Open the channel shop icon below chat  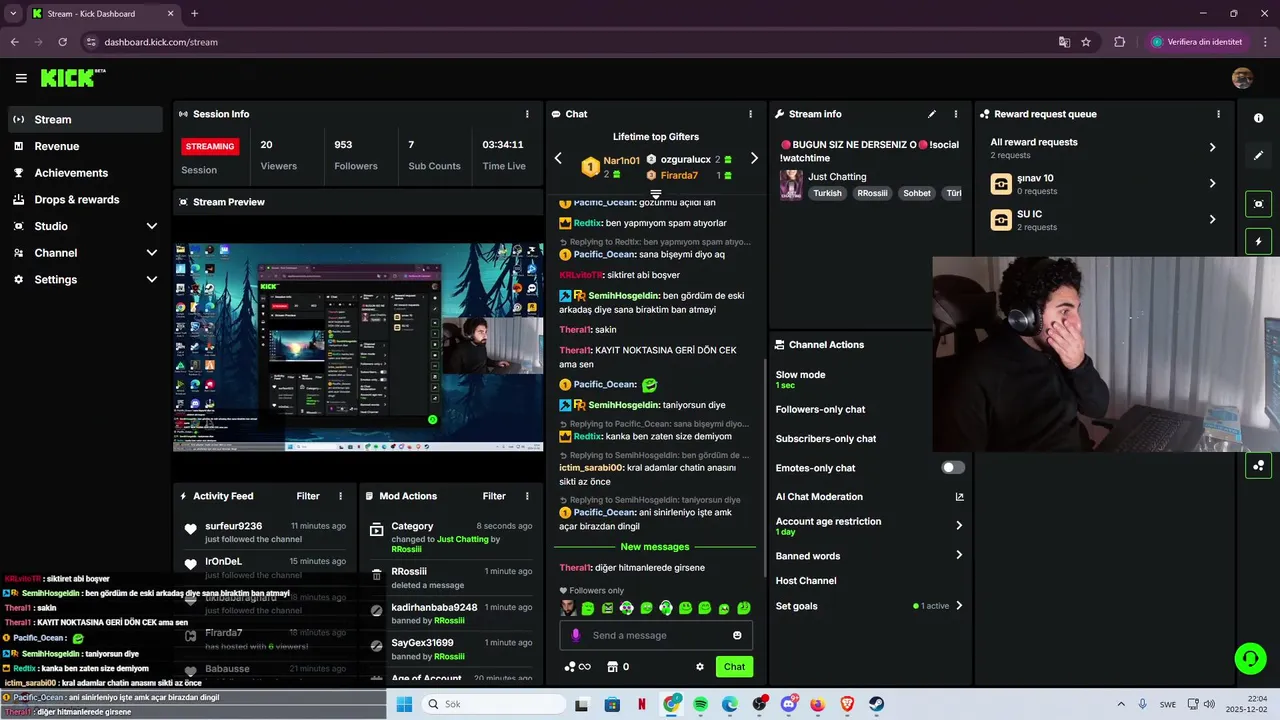(x=612, y=667)
